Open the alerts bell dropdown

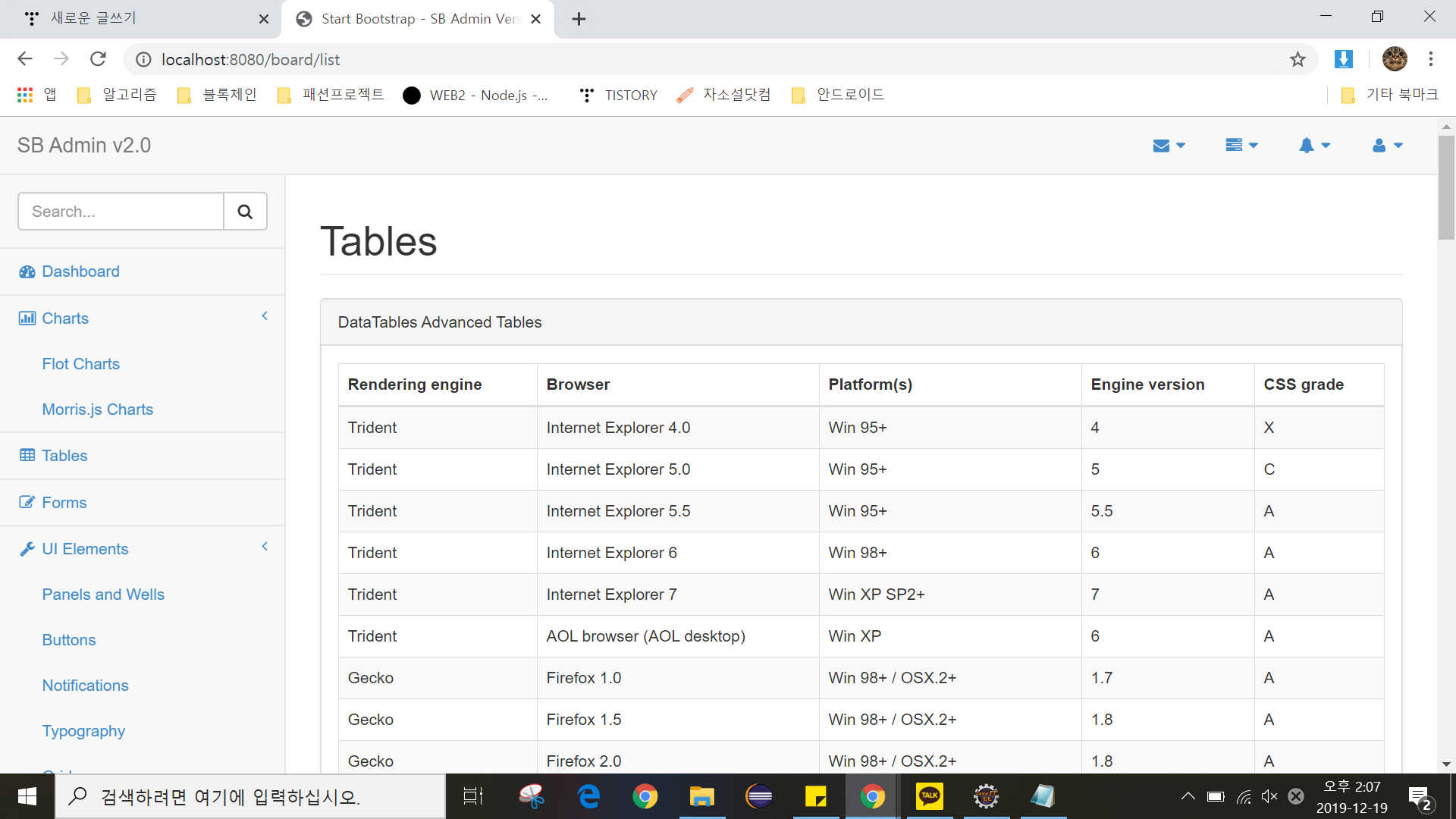[x=1313, y=146]
